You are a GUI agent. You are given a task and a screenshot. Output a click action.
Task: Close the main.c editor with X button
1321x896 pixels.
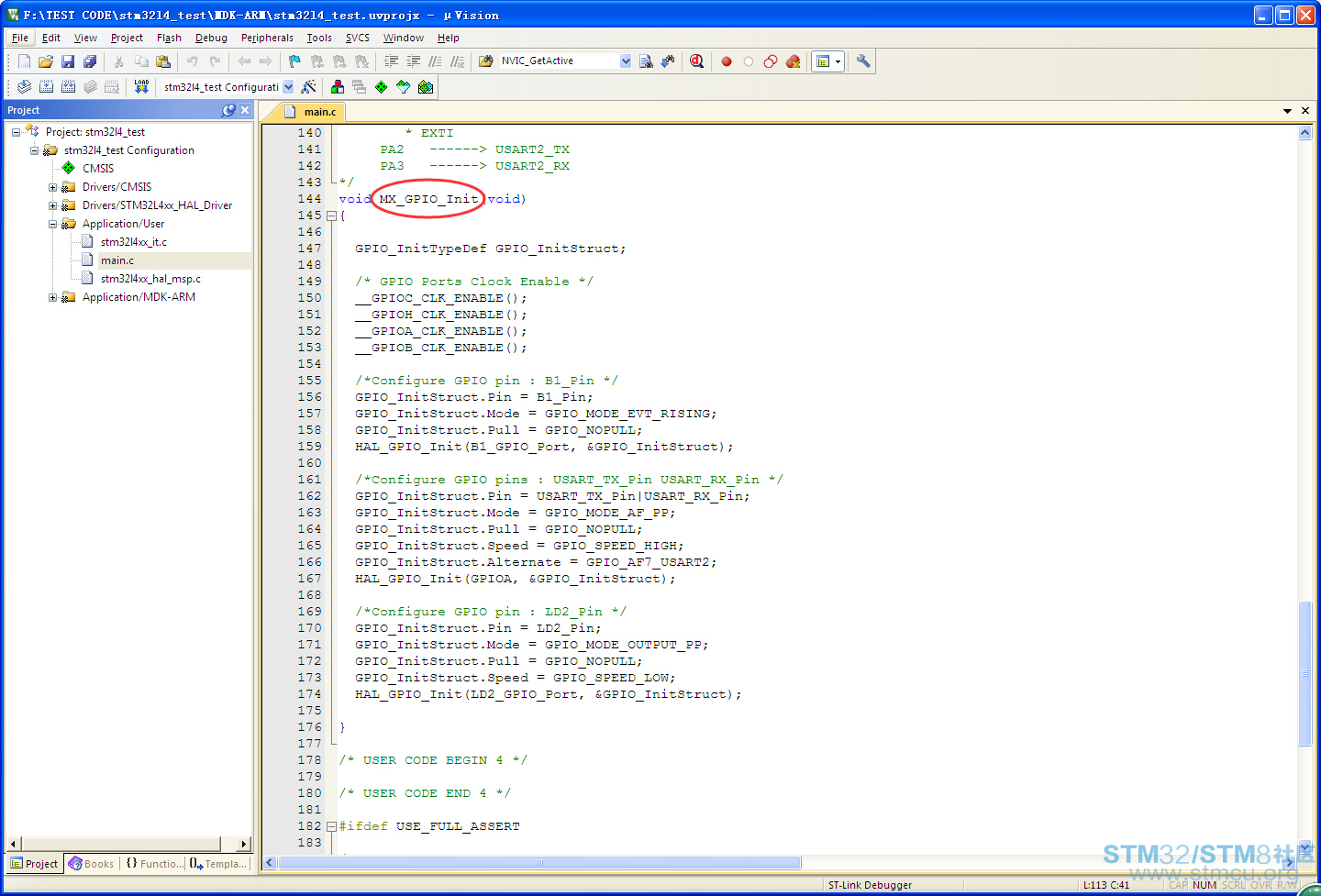(1305, 111)
